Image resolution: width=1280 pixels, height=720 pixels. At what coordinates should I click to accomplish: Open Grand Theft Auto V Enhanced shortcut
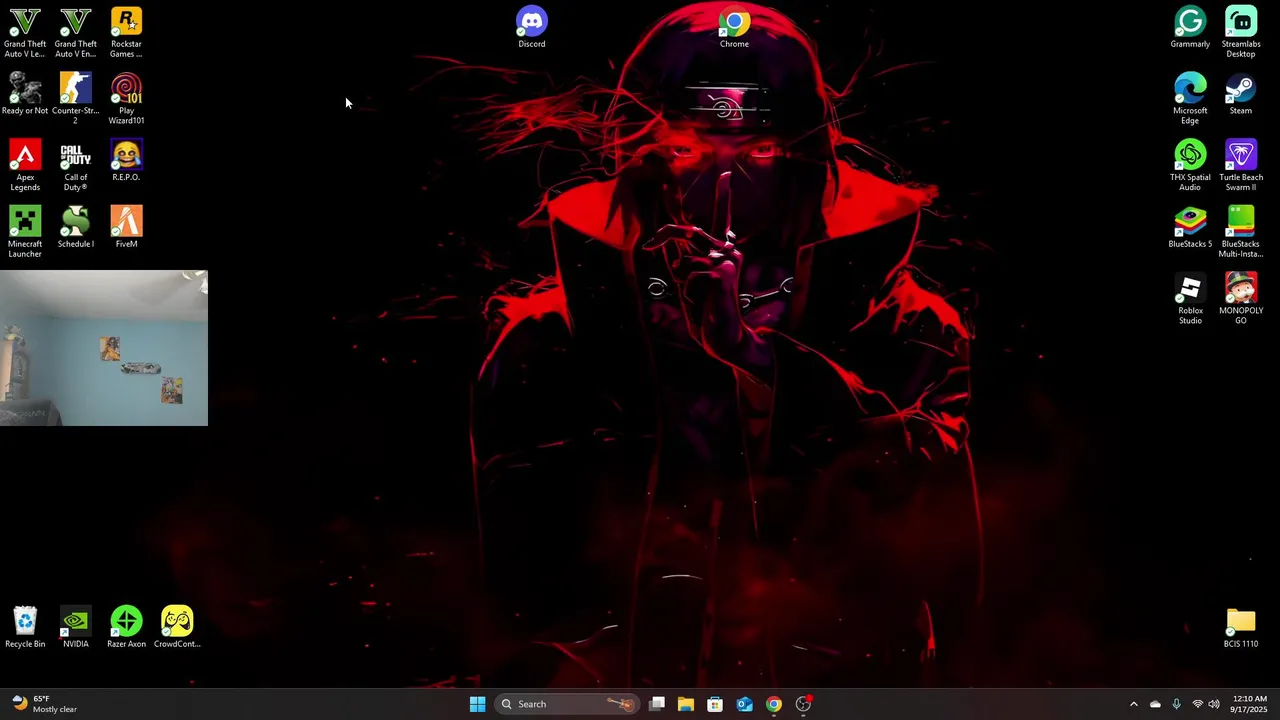click(x=76, y=33)
